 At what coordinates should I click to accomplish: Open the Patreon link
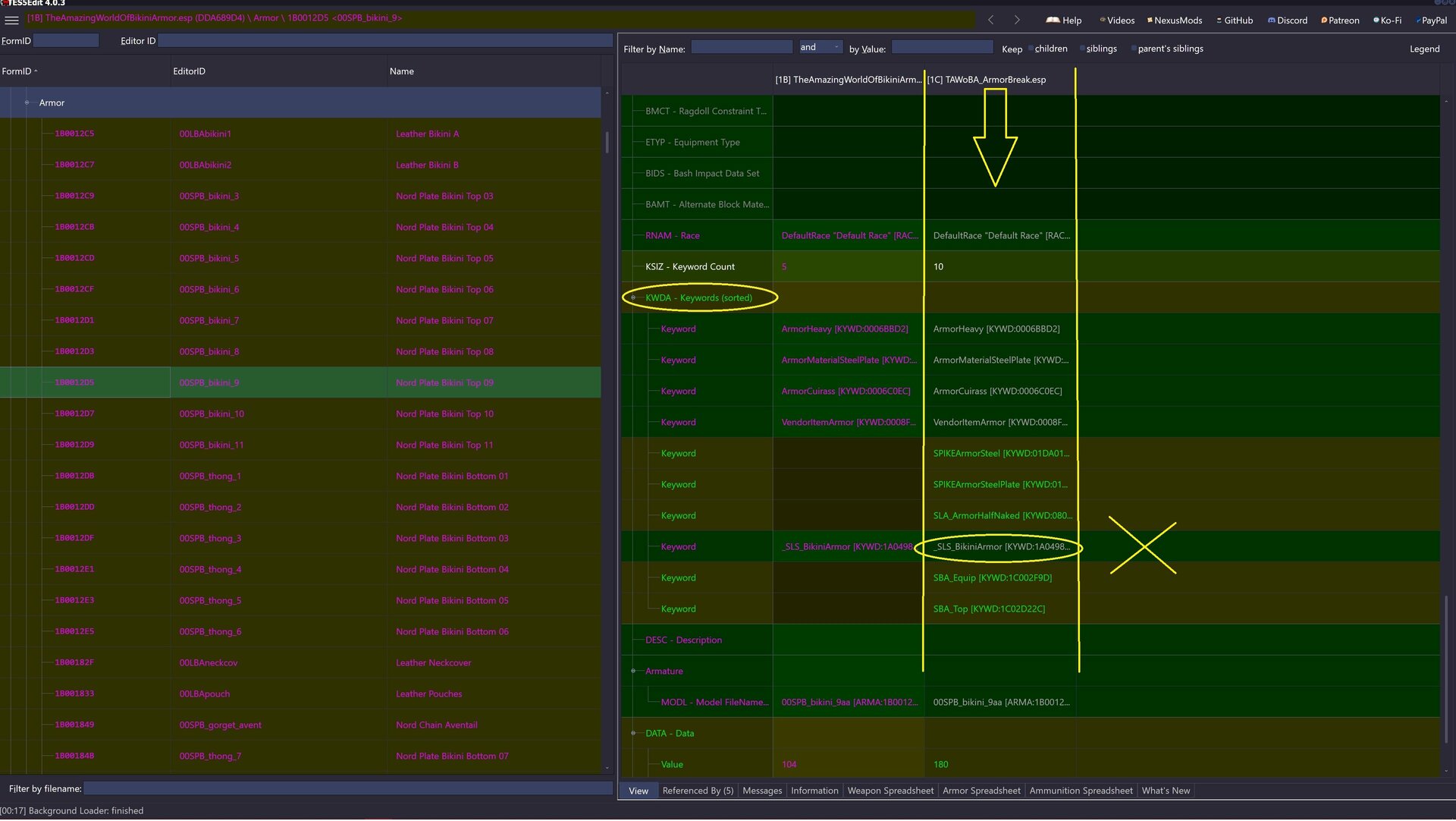pos(1340,20)
